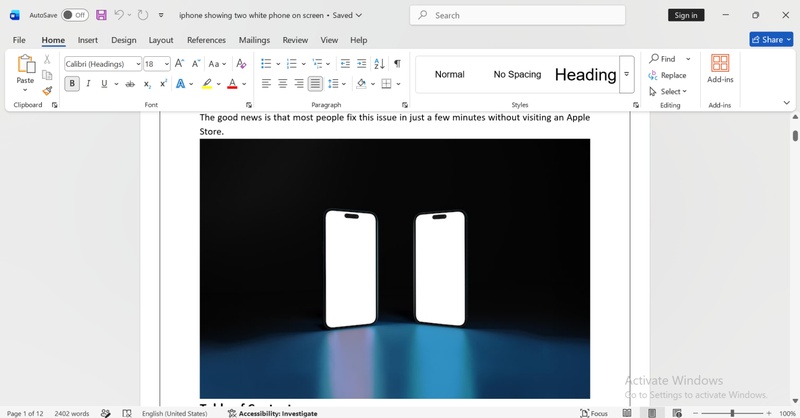Decrease paragraph indent
The height and width of the screenshot is (418, 800).
point(345,64)
